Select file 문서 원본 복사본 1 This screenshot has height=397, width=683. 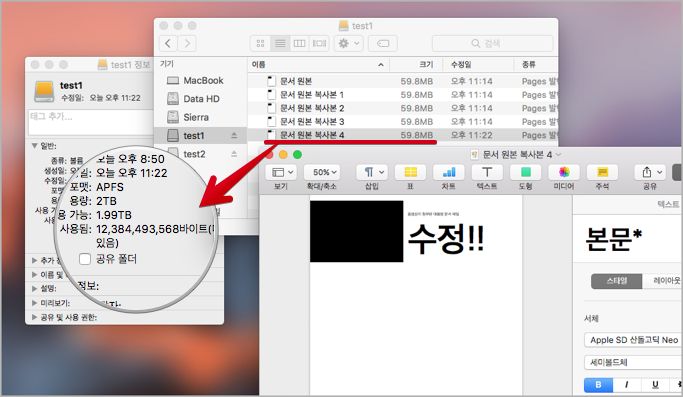(403, 95)
